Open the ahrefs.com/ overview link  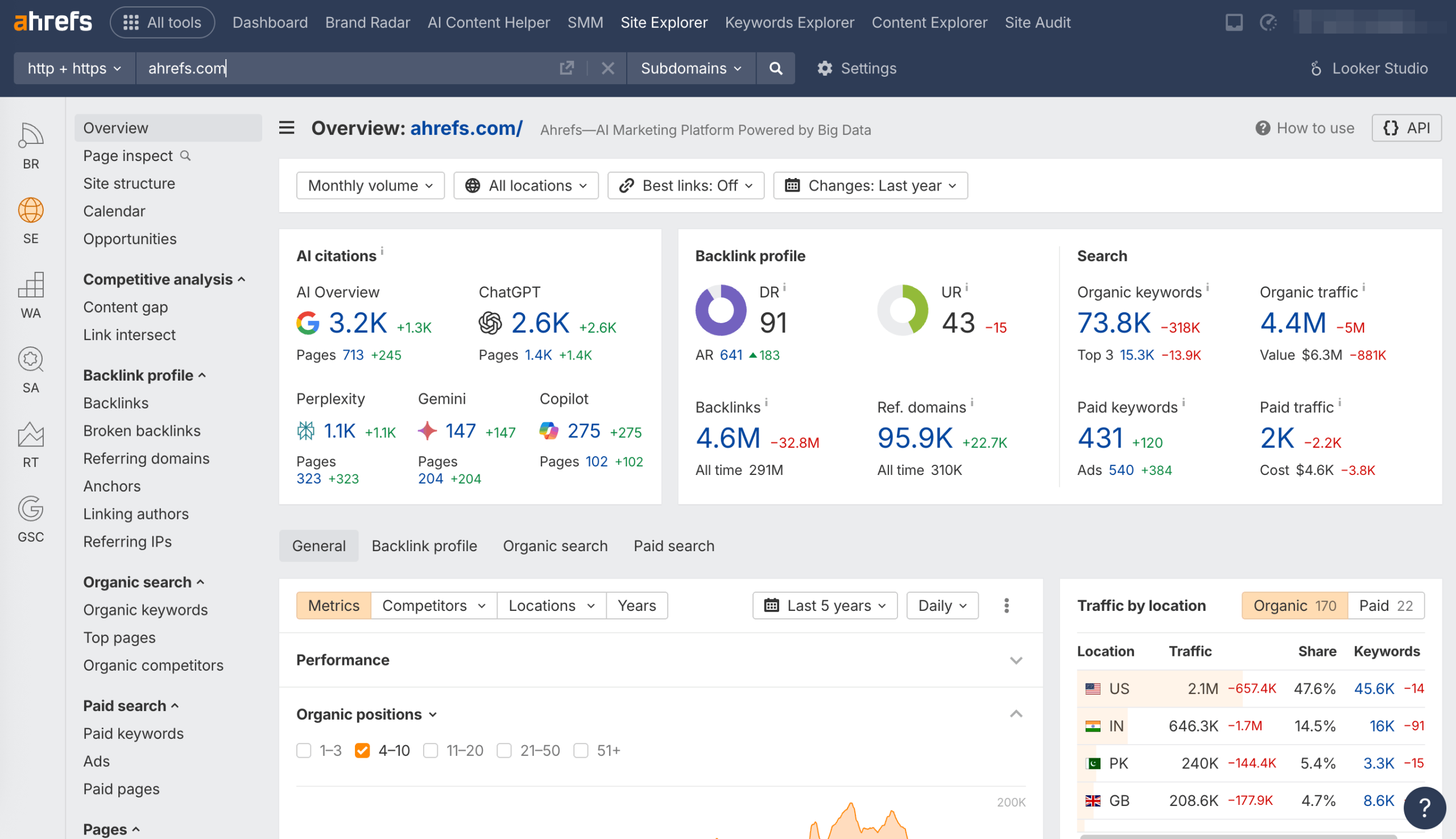point(465,128)
